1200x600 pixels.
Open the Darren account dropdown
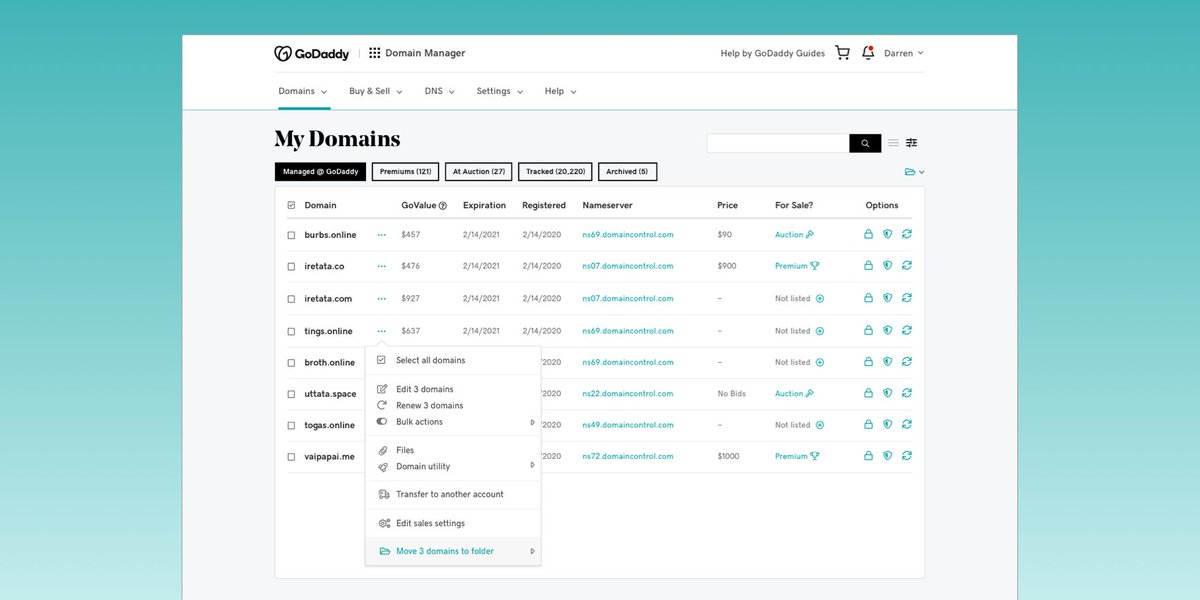[904, 53]
